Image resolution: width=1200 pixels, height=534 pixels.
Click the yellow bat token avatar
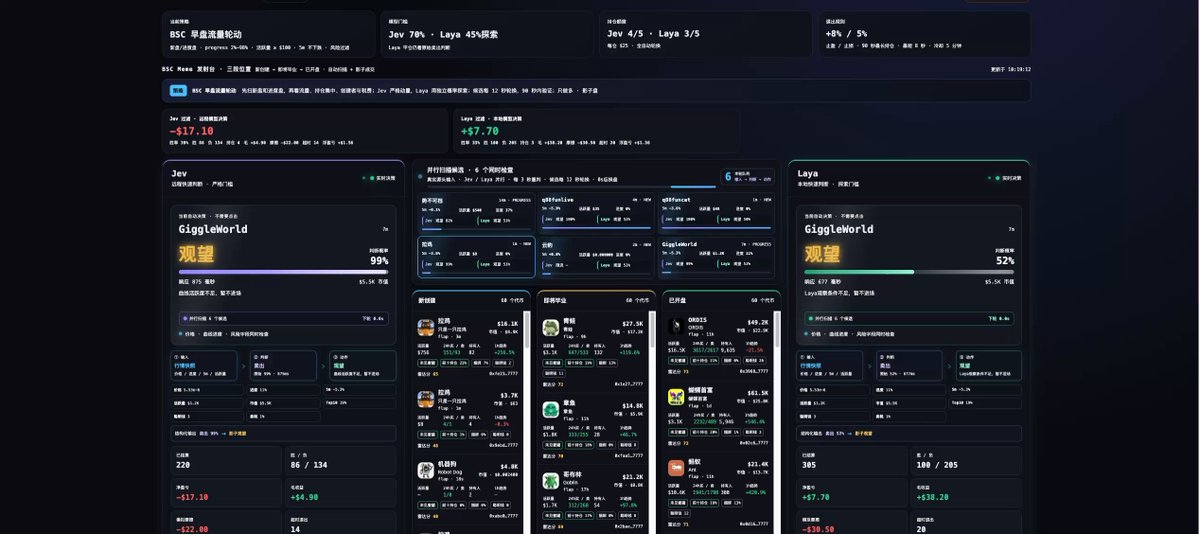[x=675, y=397]
